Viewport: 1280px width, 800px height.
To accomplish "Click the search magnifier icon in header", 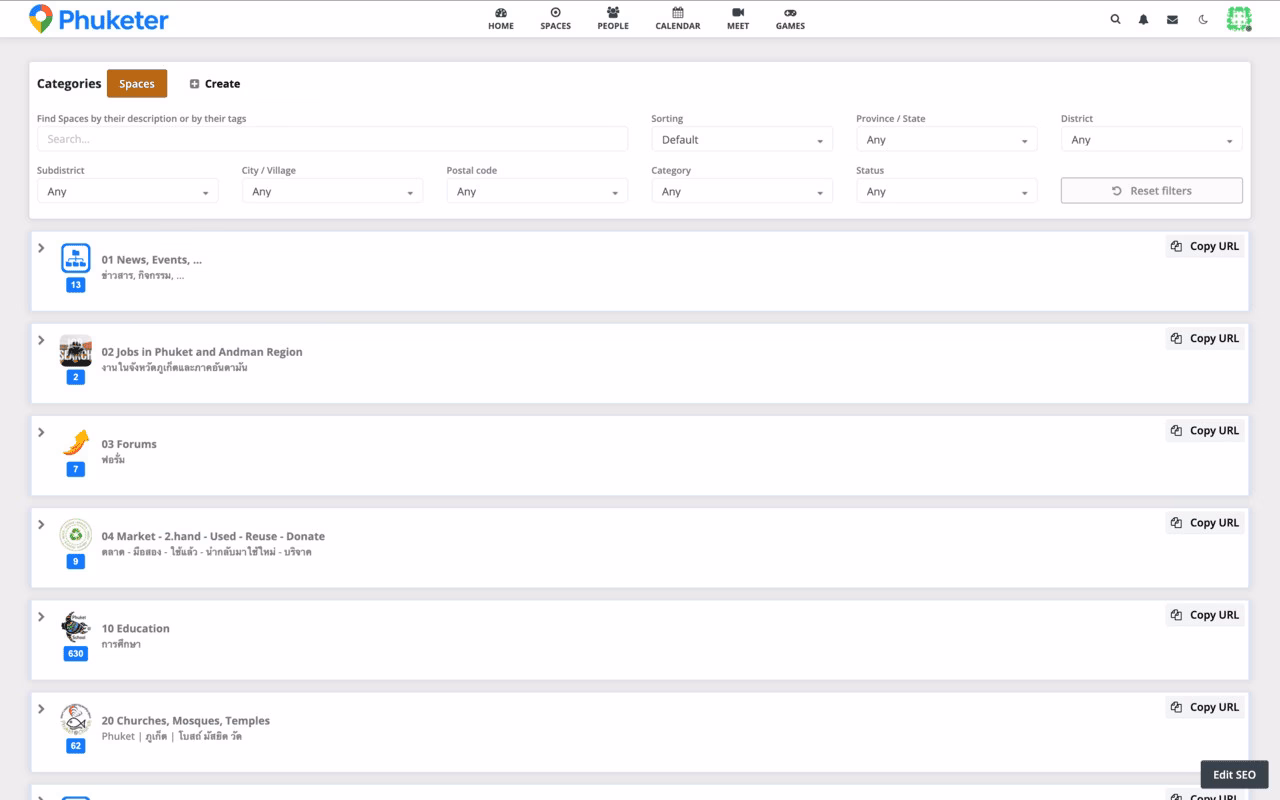I will click(1115, 19).
